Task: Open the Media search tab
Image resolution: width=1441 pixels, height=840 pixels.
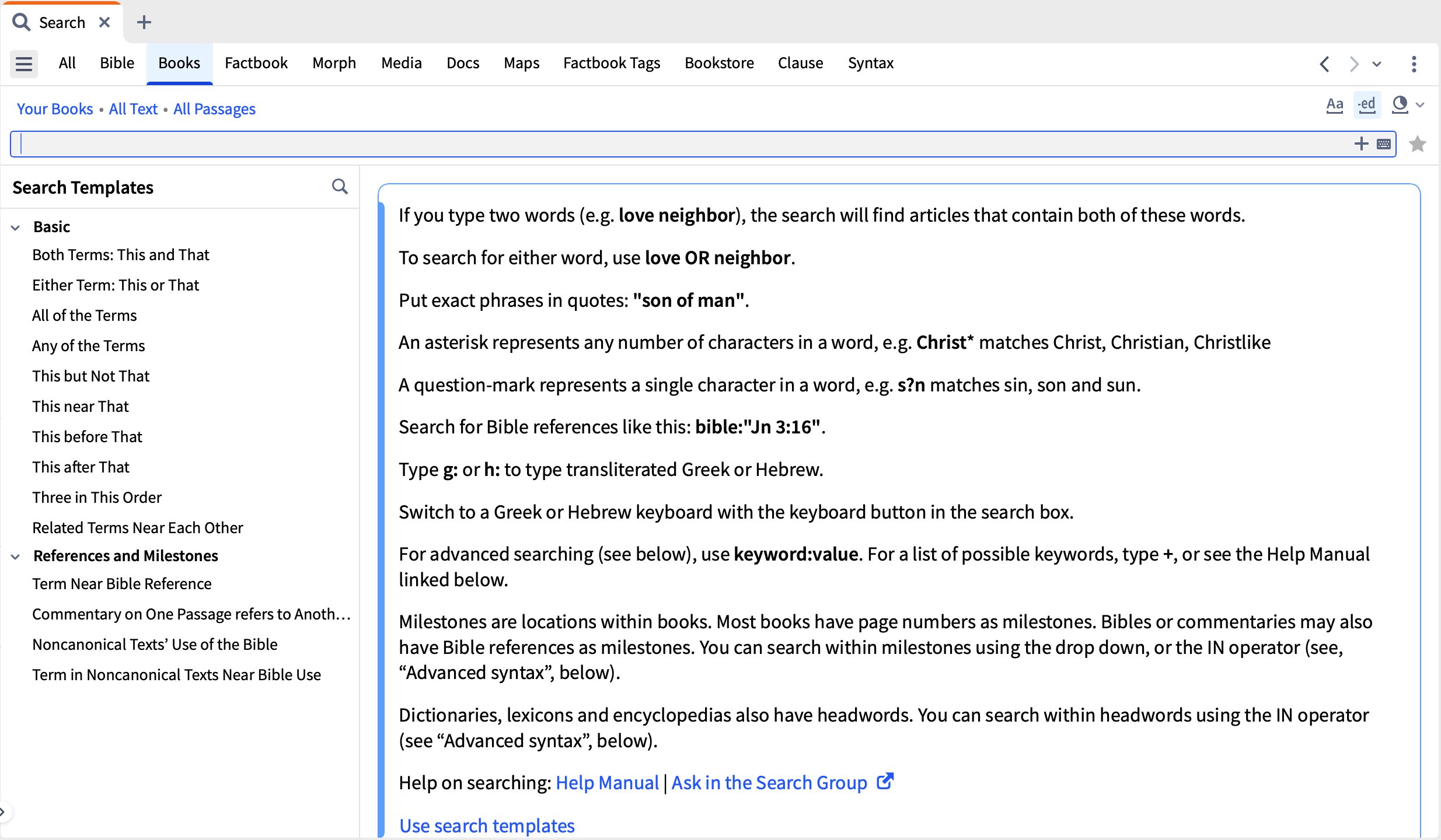Action: [x=402, y=63]
